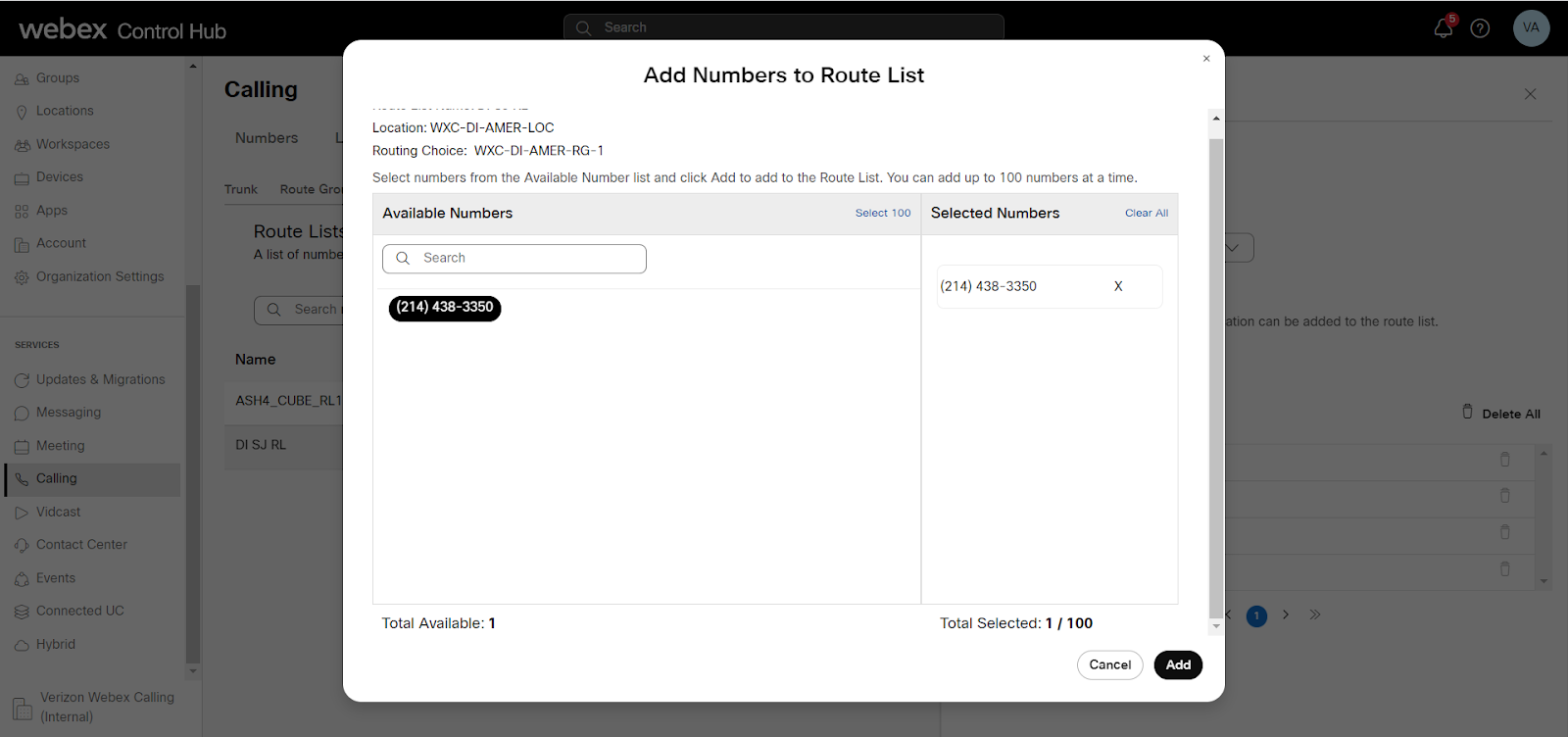Click the Groups sidebar icon
Viewport: 1568px width, 737px height.
tap(22, 79)
